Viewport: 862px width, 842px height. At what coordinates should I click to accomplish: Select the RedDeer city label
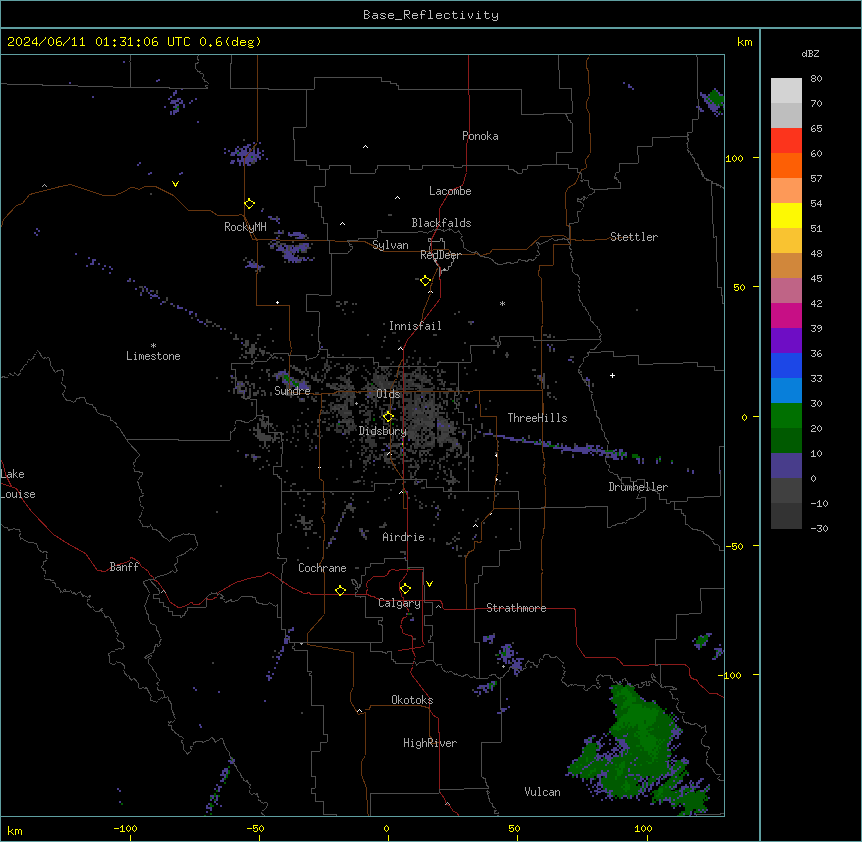440,255
